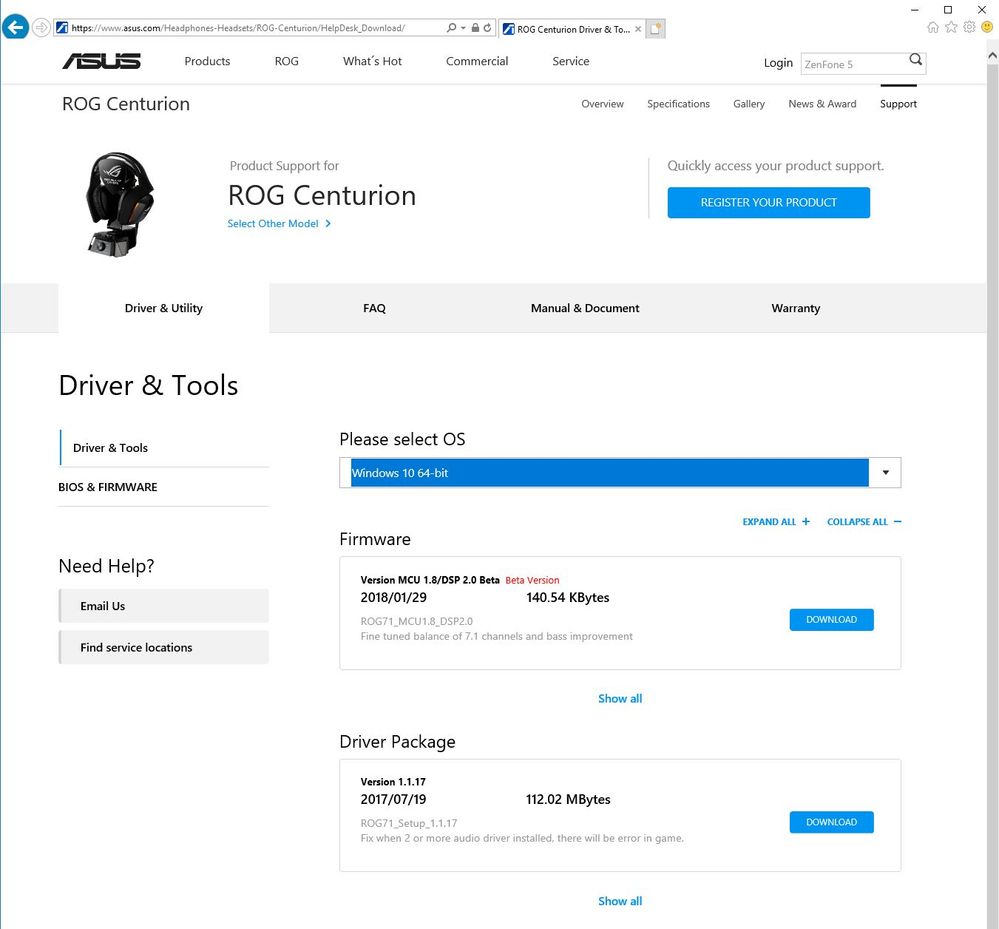
Task: Click the firmware date '2018/01/29'
Action: (x=394, y=598)
